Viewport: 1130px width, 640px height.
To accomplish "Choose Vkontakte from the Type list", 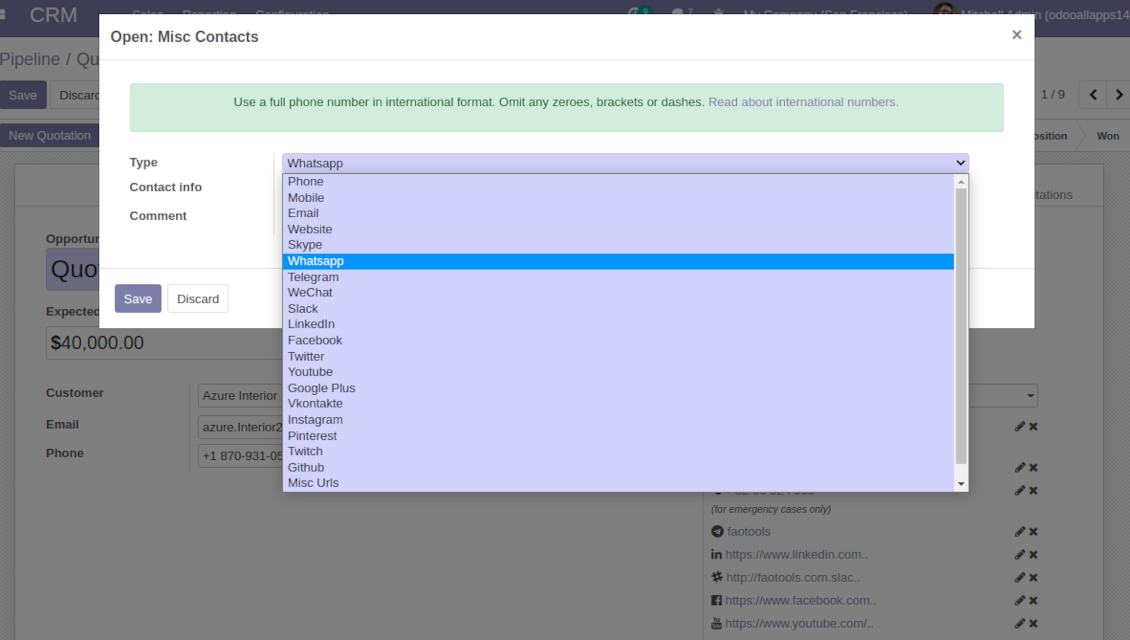I will point(618,404).
